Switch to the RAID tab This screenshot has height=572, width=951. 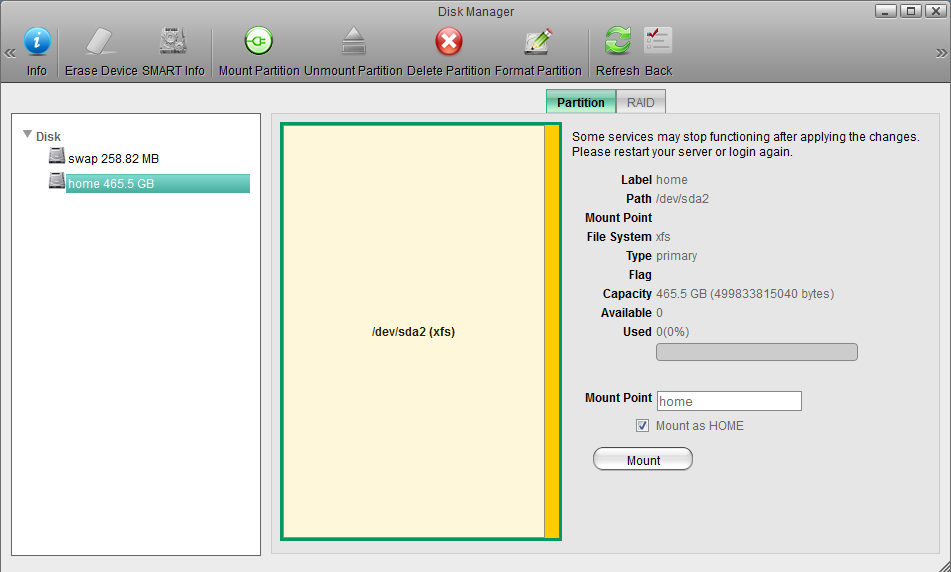click(640, 102)
